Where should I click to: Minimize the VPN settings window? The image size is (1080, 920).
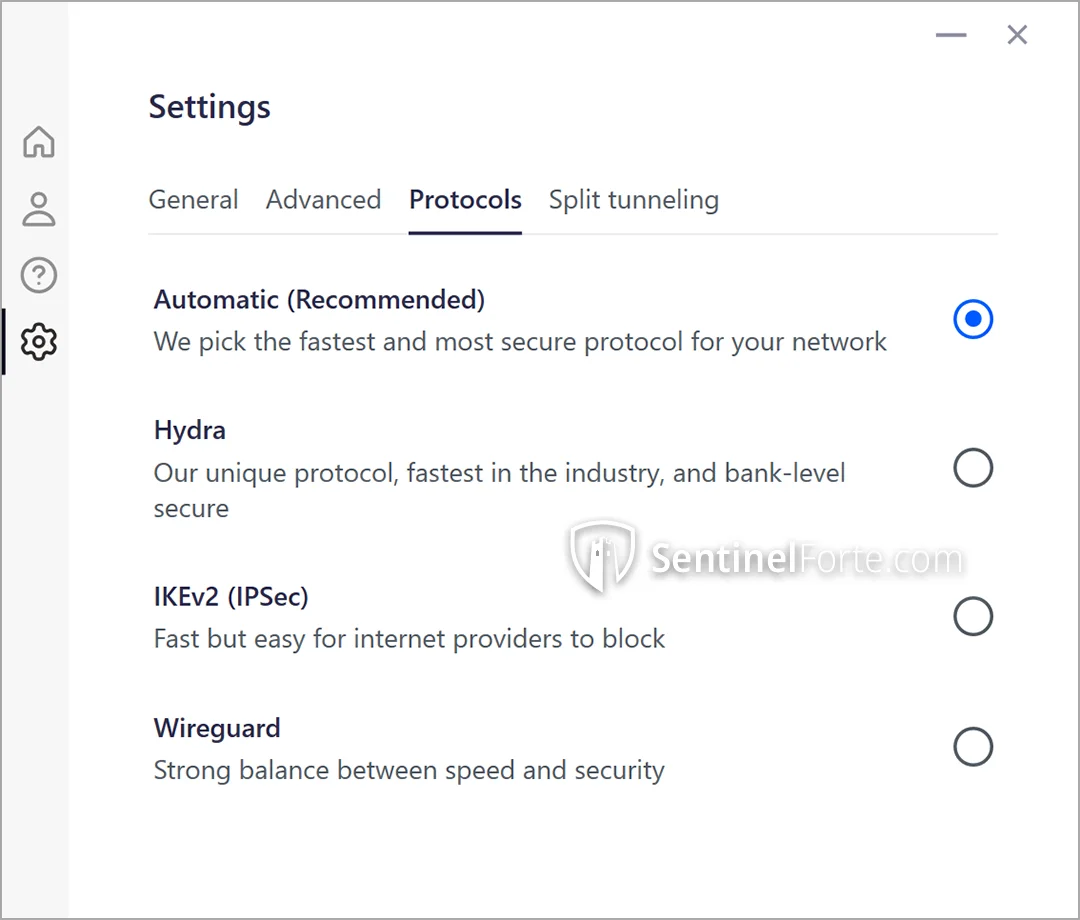tap(951, 35)
